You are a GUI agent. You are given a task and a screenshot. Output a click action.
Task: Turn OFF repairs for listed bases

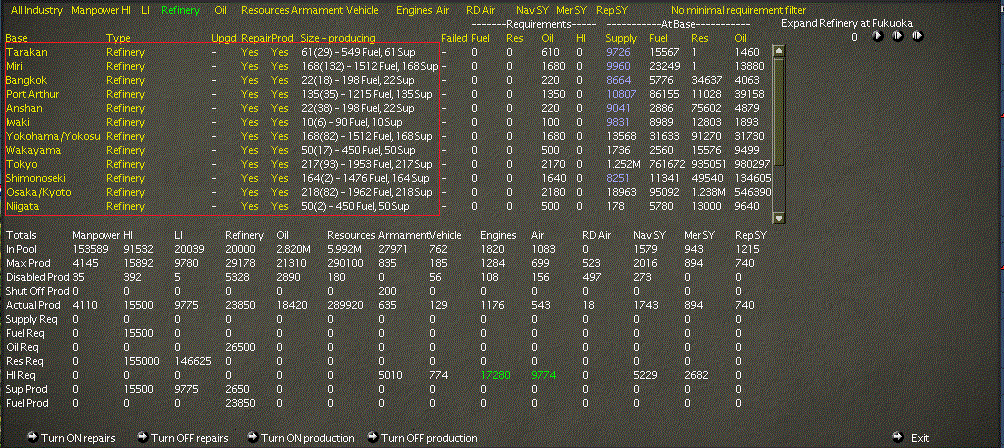tap(182, 438)
